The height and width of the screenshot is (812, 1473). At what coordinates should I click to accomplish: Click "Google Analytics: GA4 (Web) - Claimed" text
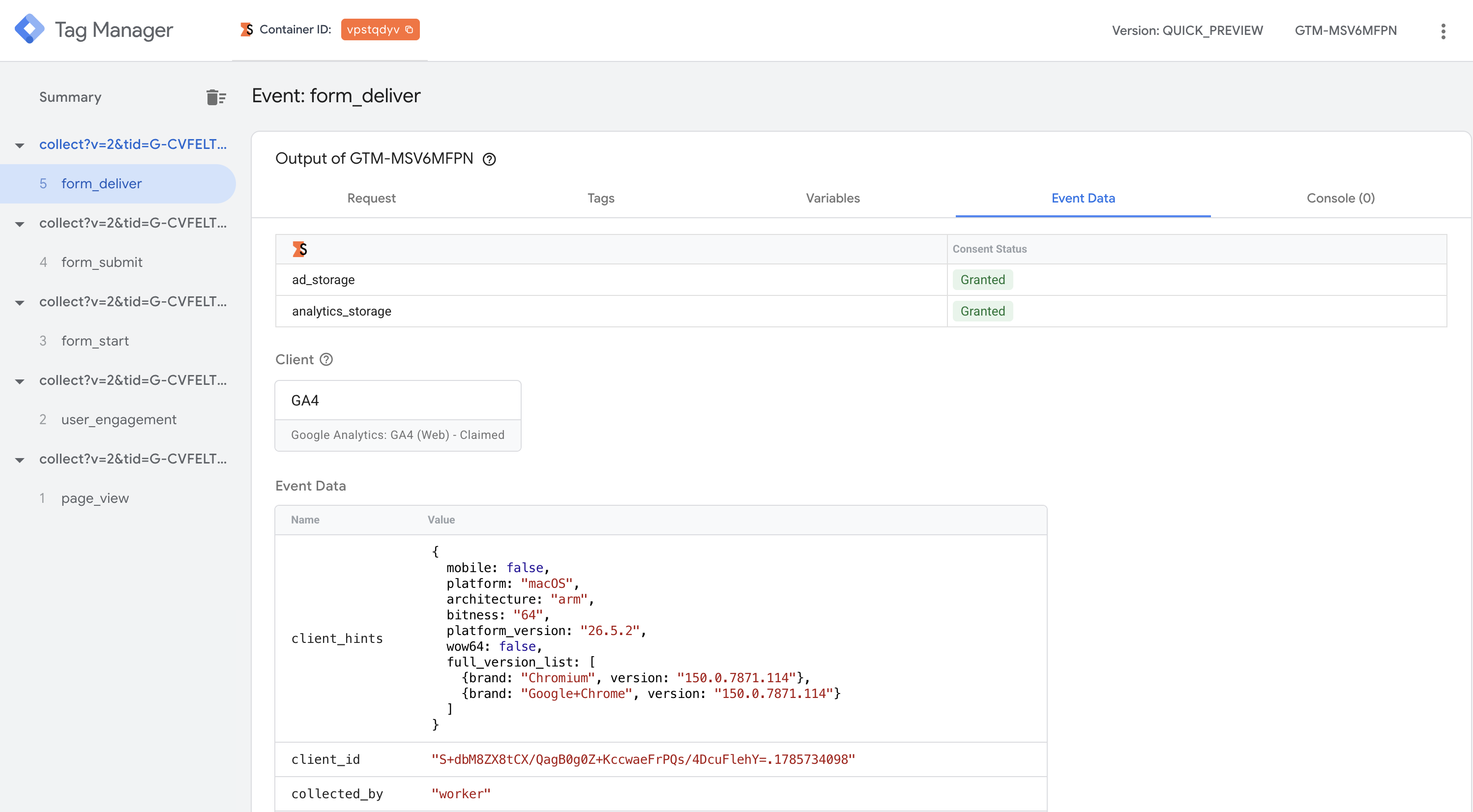pyautogui.click(x=397, y=435)
